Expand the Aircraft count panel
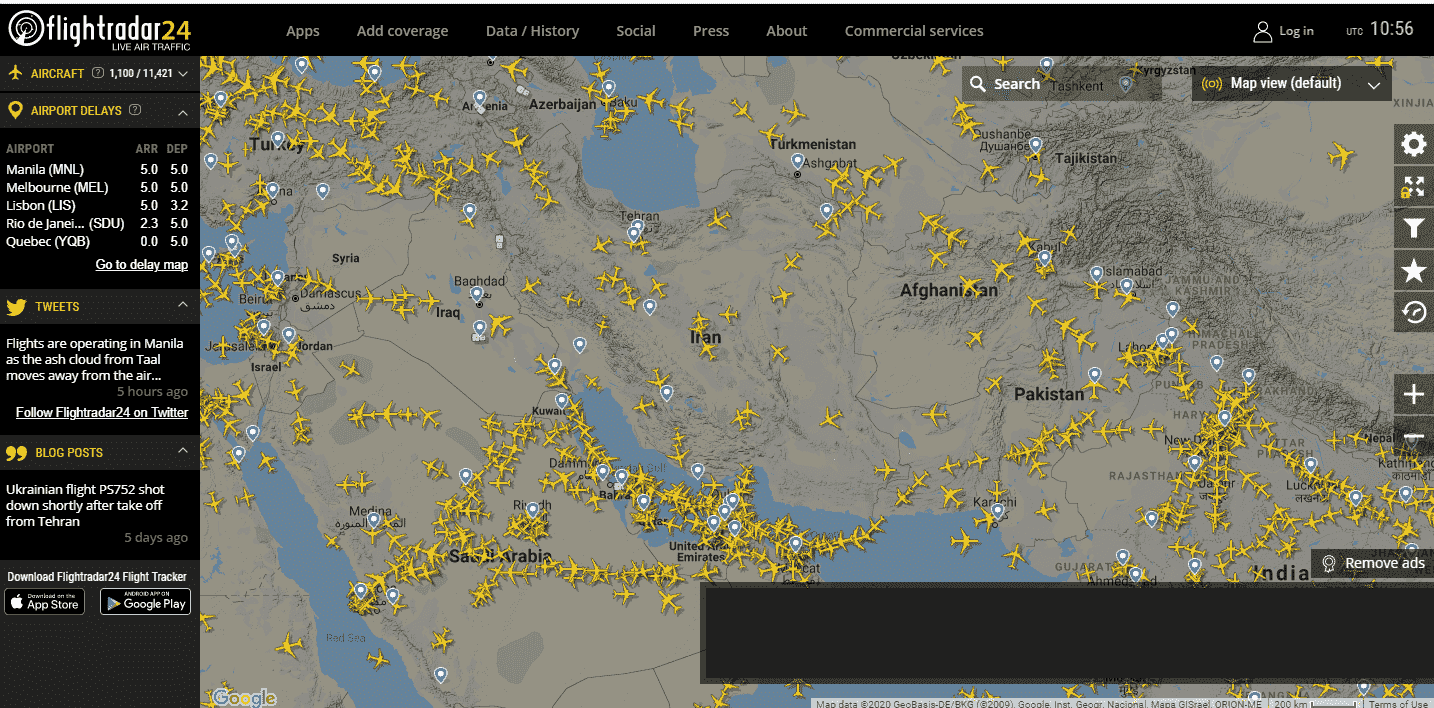Screen dimensions: 1434x708 click(182, 73)
